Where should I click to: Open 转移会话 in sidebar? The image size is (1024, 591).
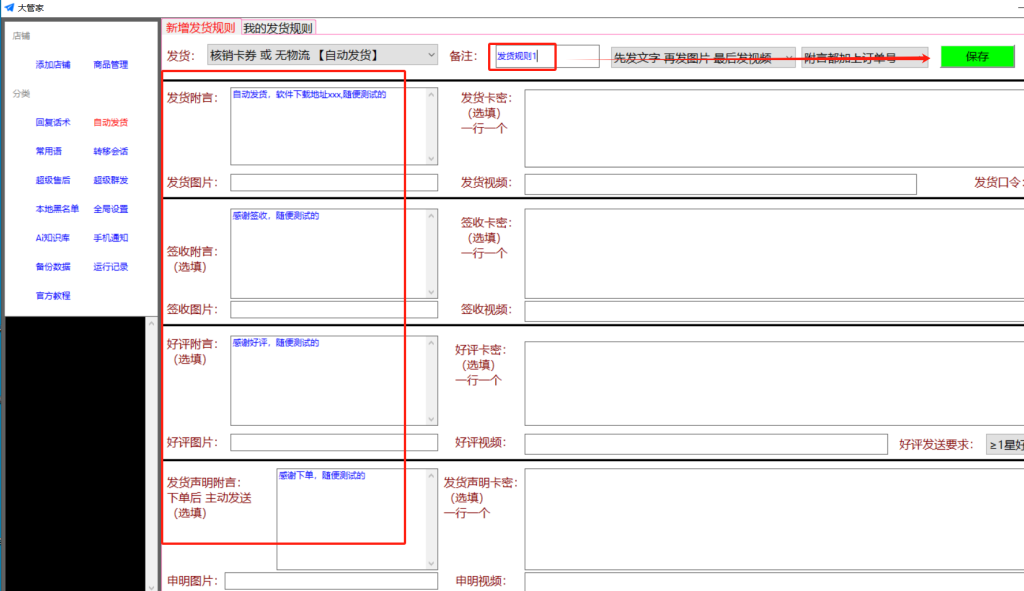coord(110,151)
